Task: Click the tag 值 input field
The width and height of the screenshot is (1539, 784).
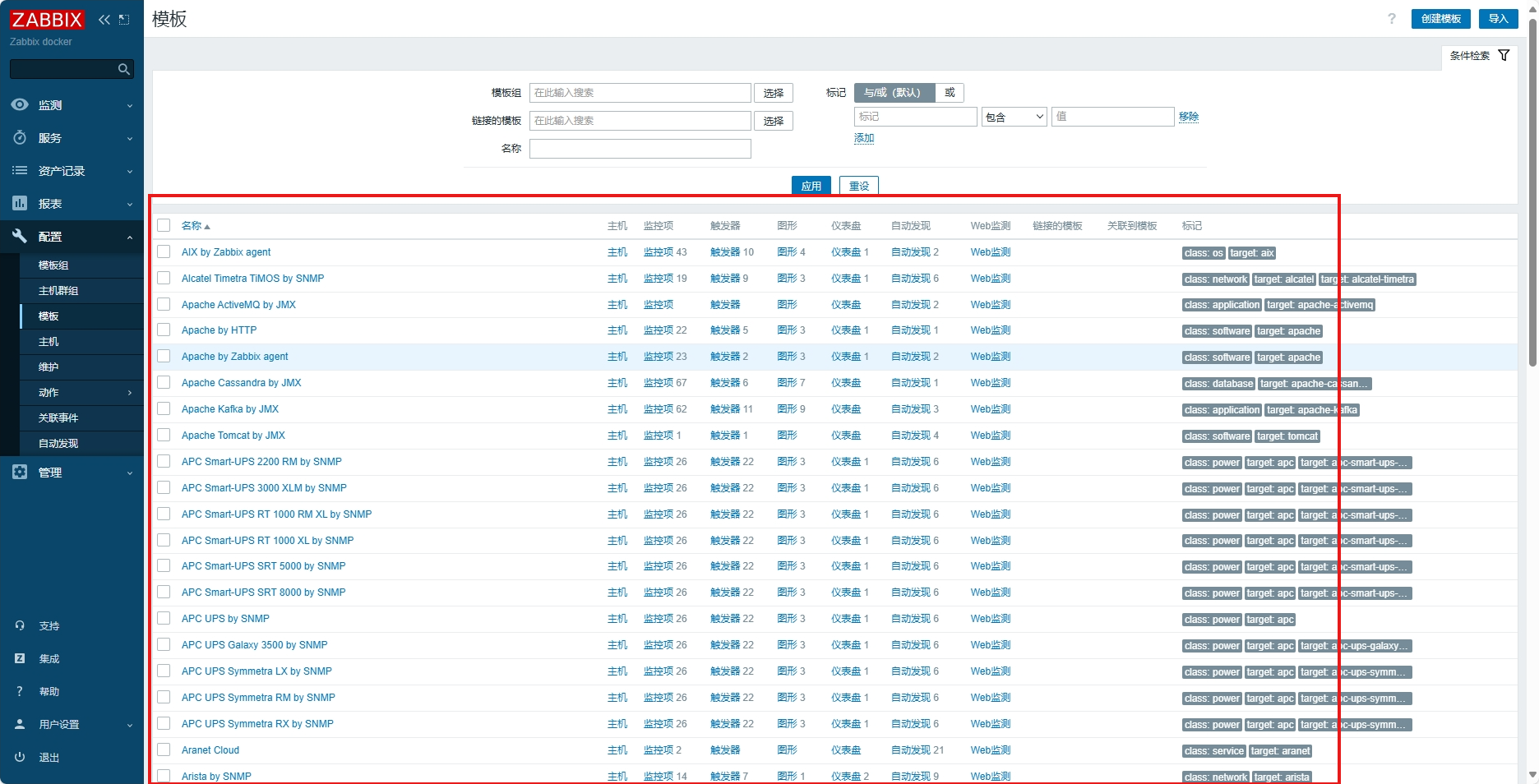Action: click(x=1112, y=117)
